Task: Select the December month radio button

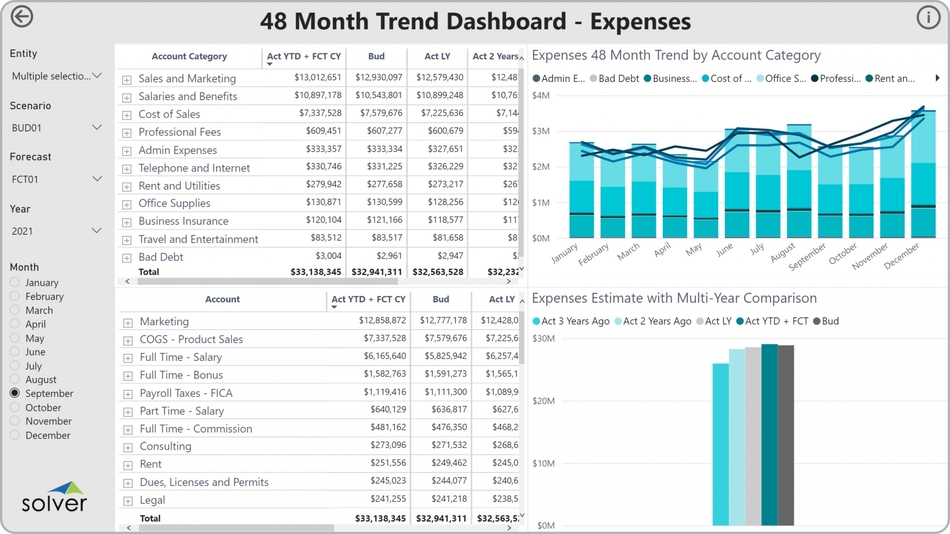Action: 15,436
